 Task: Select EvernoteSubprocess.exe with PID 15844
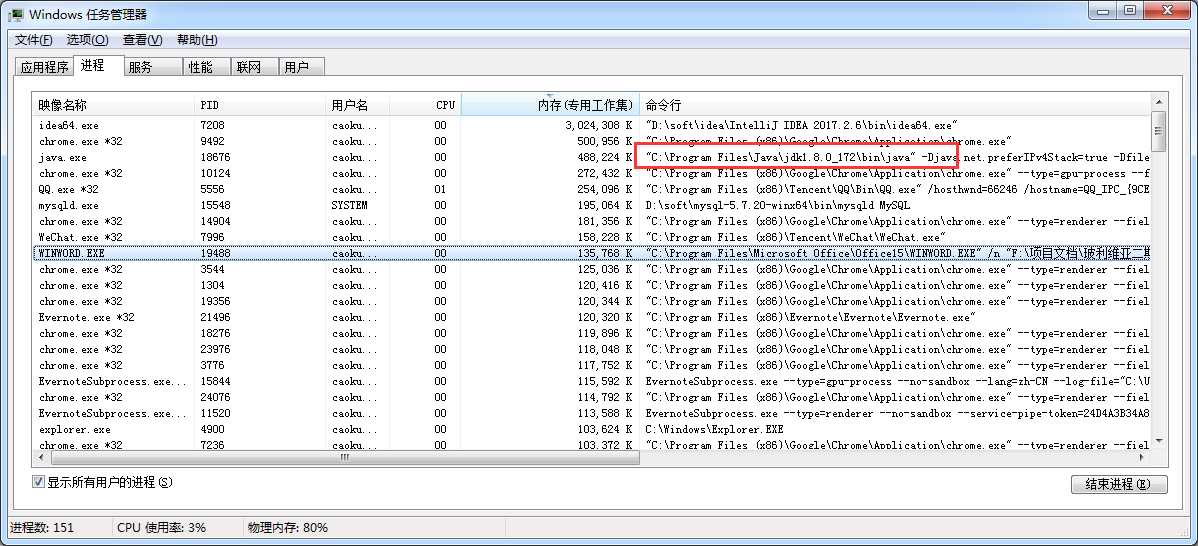pos(591,381)
